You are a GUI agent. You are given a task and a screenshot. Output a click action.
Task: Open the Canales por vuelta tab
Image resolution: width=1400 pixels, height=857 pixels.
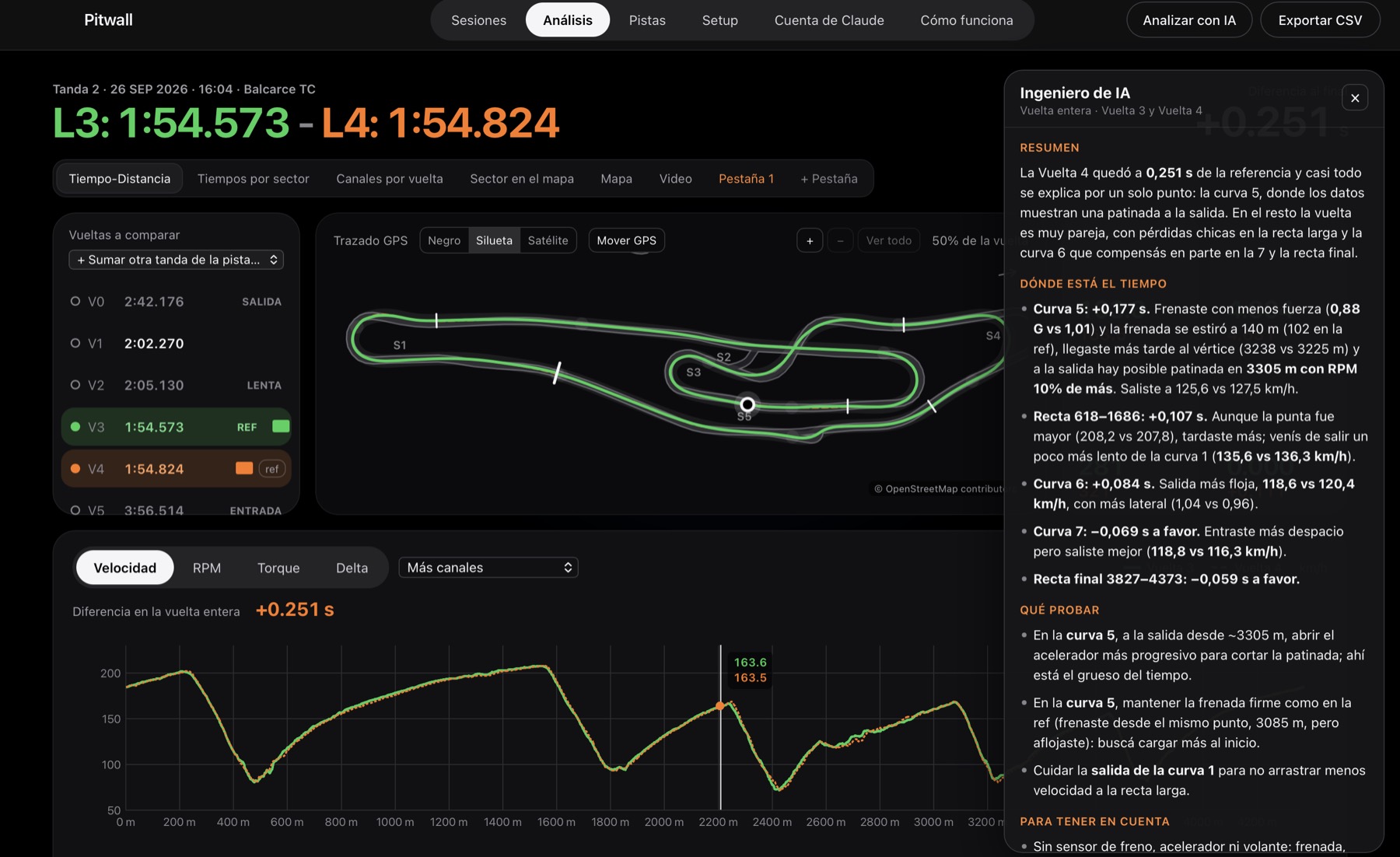pyautogui.click(x=390, y=179)
